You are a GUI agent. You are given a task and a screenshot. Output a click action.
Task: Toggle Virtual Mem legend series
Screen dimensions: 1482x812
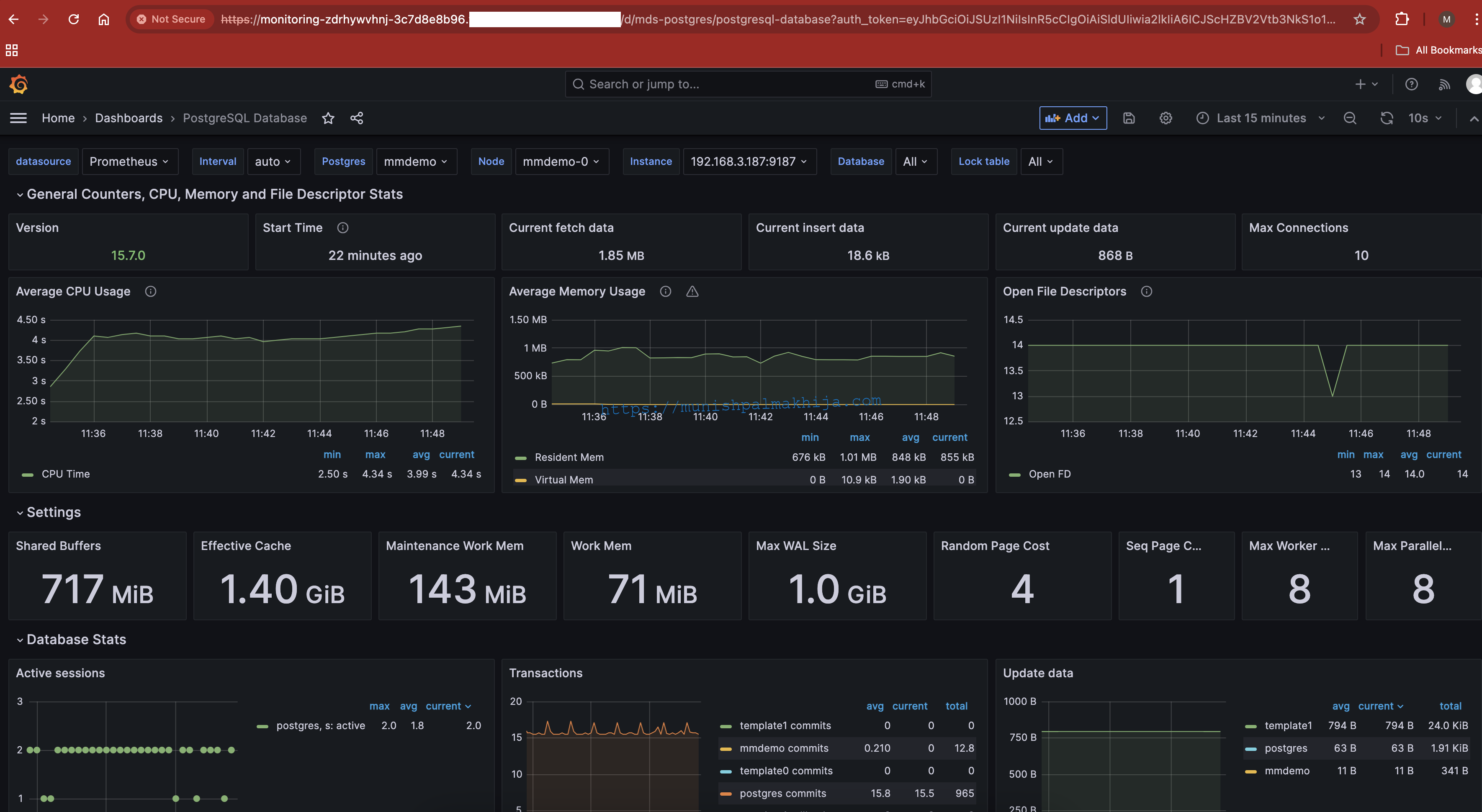point(564,480)
